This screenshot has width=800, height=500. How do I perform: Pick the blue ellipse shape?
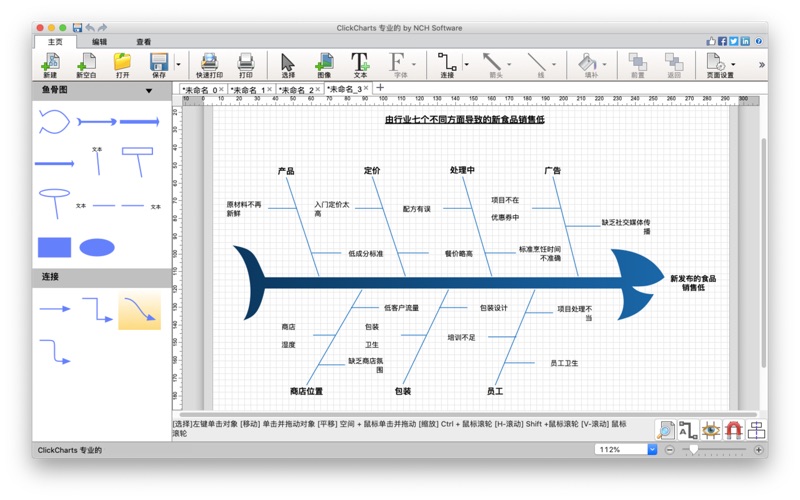coord(97,247)
